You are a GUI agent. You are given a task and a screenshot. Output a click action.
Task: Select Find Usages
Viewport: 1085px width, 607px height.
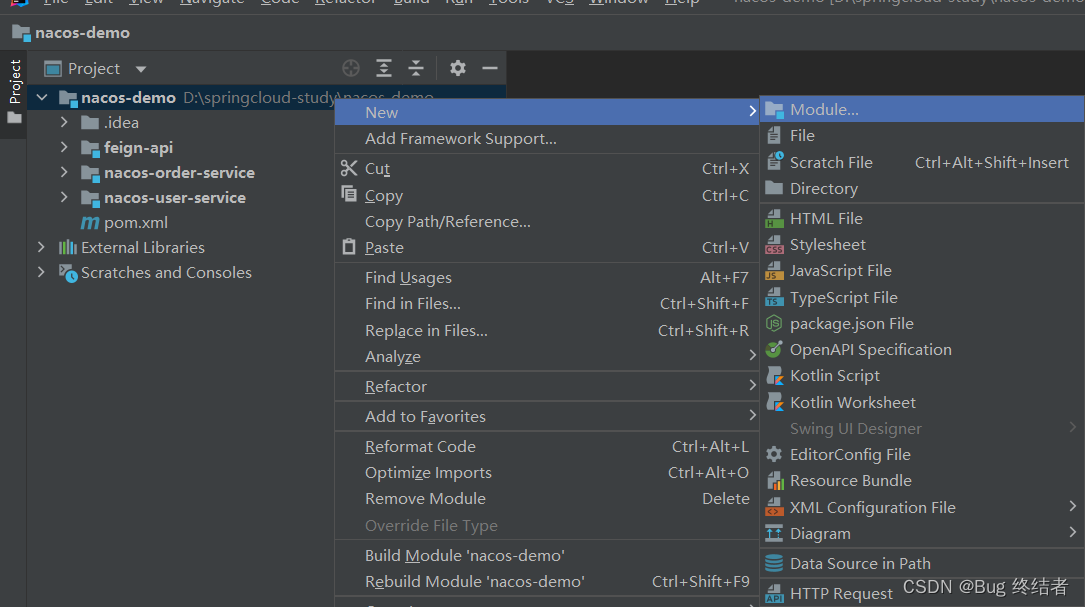[547, 278]
